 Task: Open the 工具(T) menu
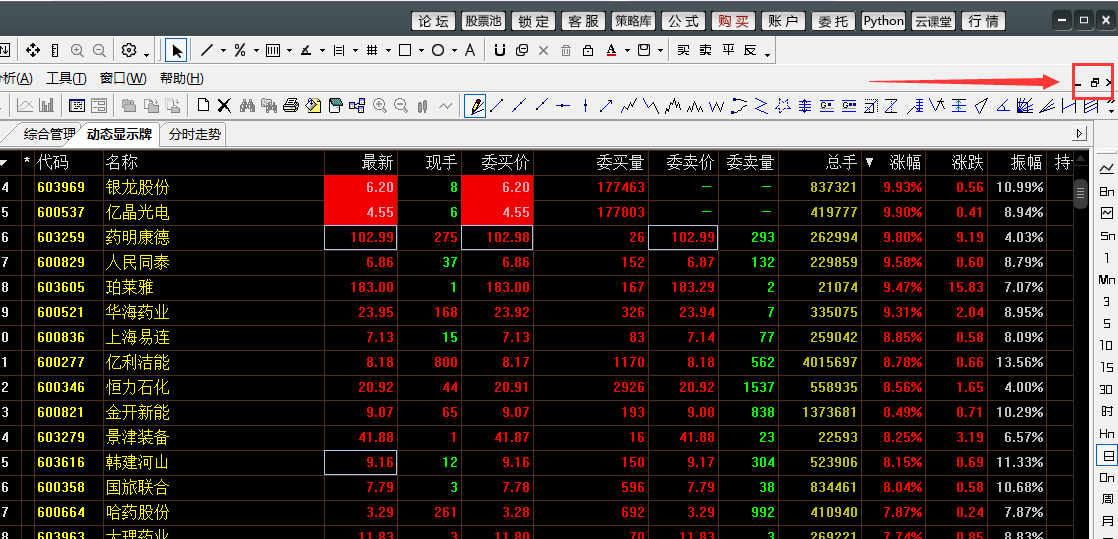point(66,78)
